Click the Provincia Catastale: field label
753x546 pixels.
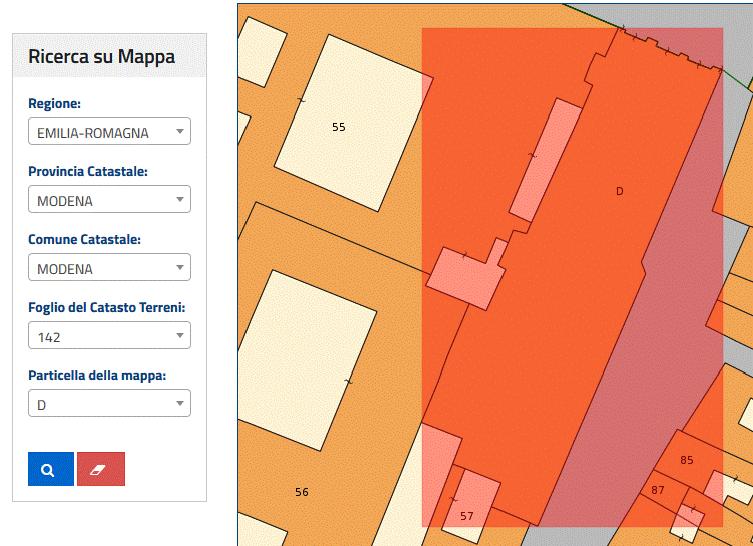tap(88, 171)
